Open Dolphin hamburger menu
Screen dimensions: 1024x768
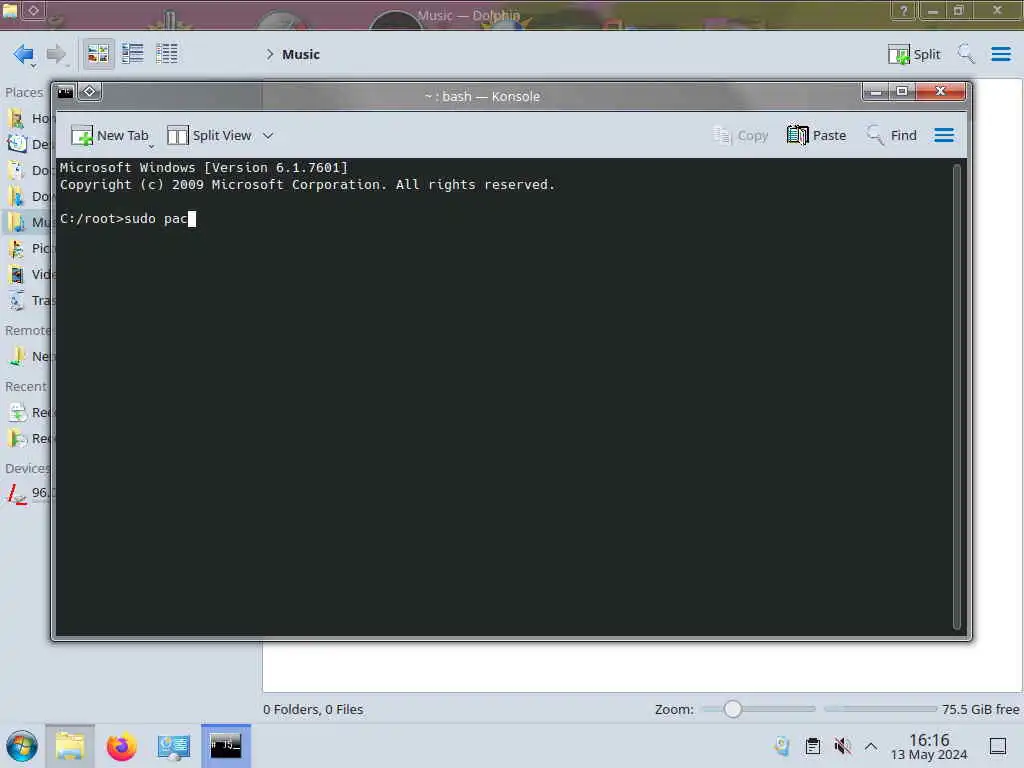[x=1000, y=54]
